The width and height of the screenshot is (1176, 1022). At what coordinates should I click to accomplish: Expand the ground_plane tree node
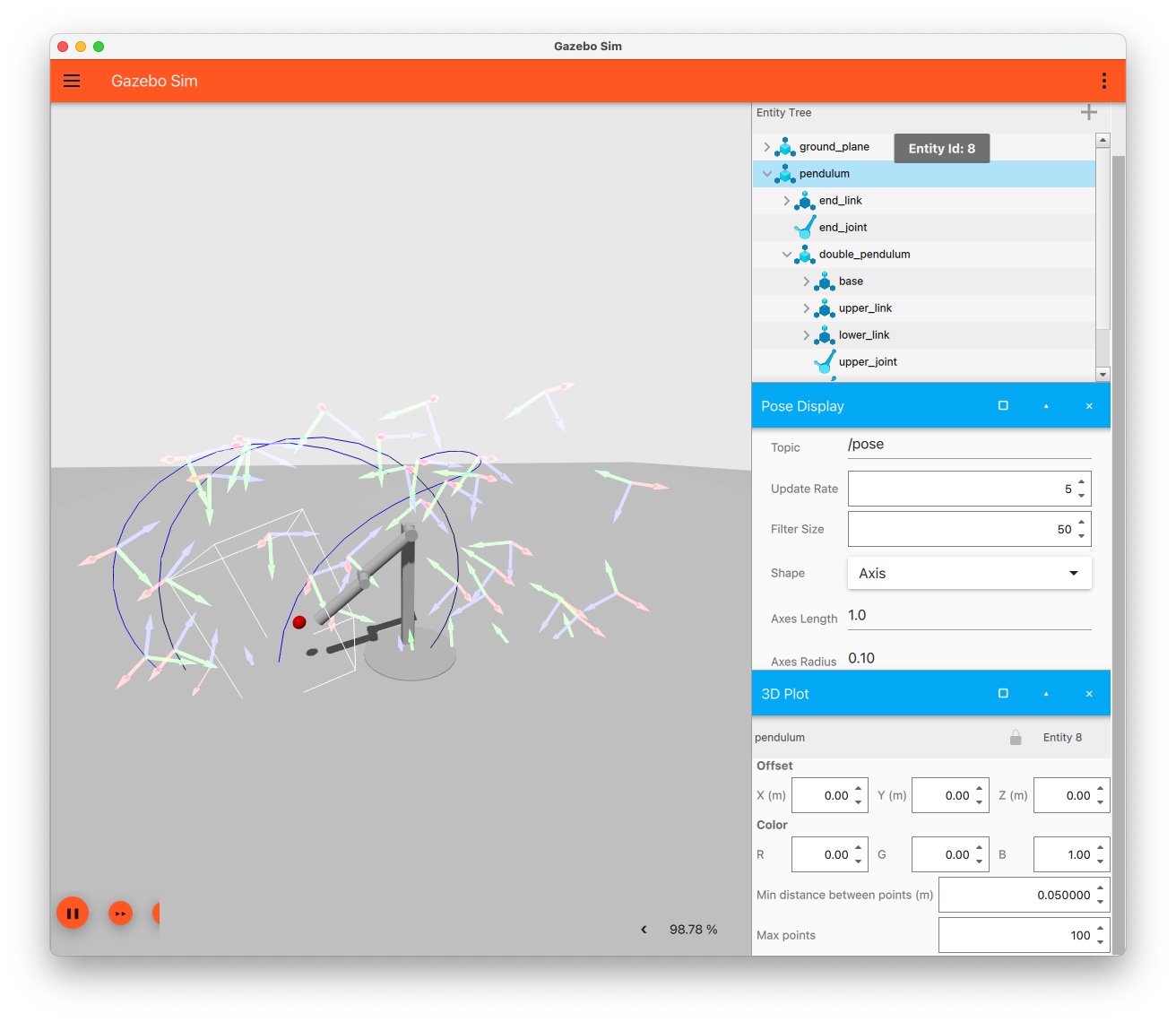[766, 147]
